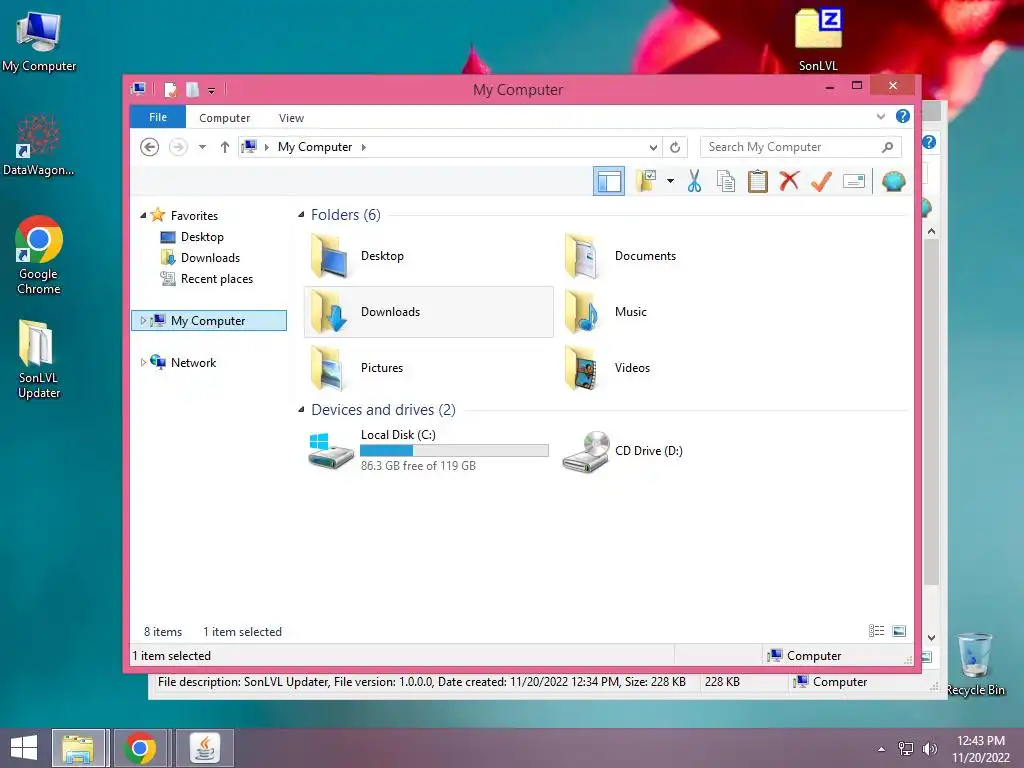Click the red X Delete icon
Image resolution: width=1024 pixels, height=768 pixels.
click(789, 181)
